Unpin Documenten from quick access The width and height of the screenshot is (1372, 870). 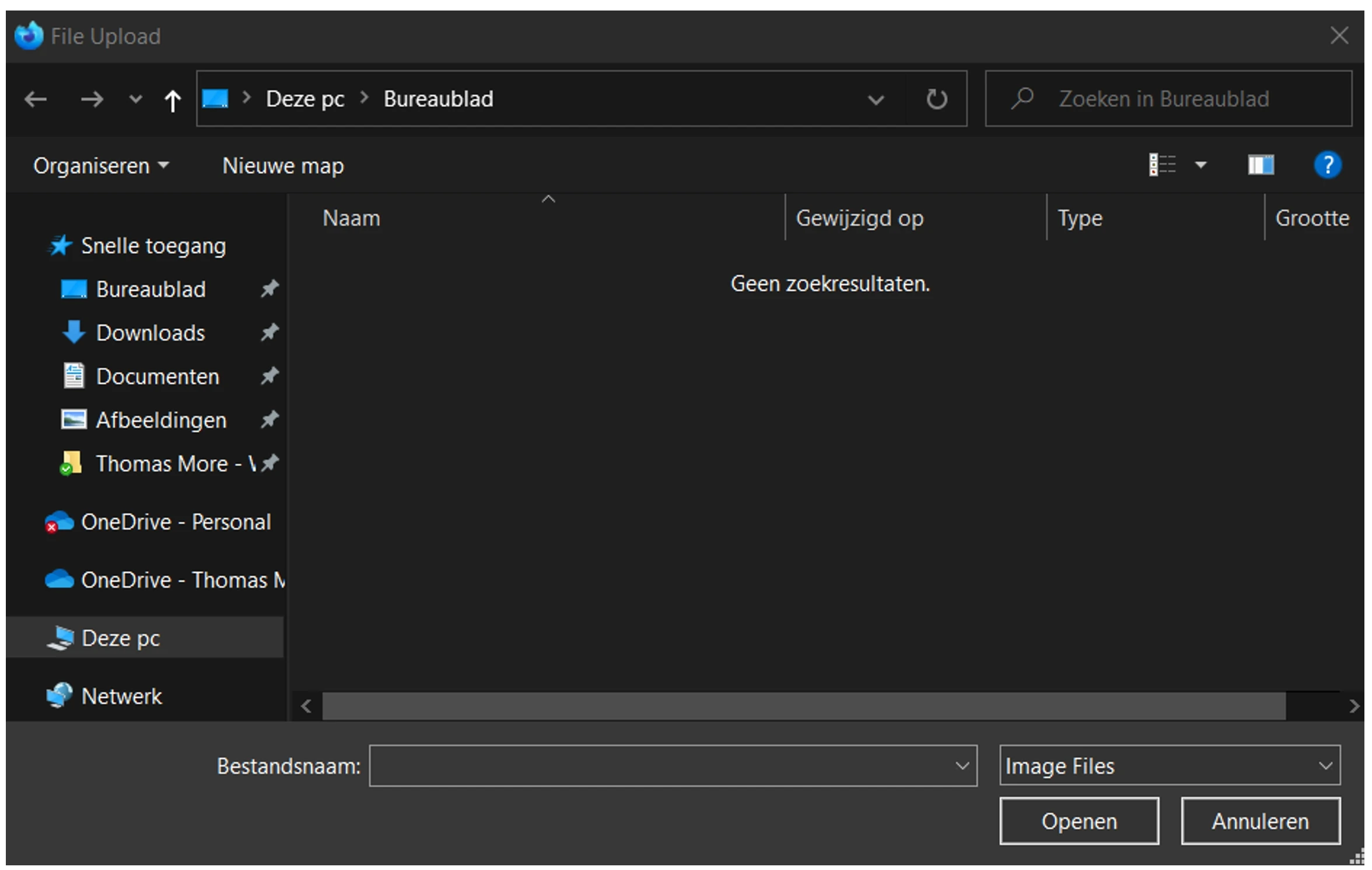[x=269, y=376]
